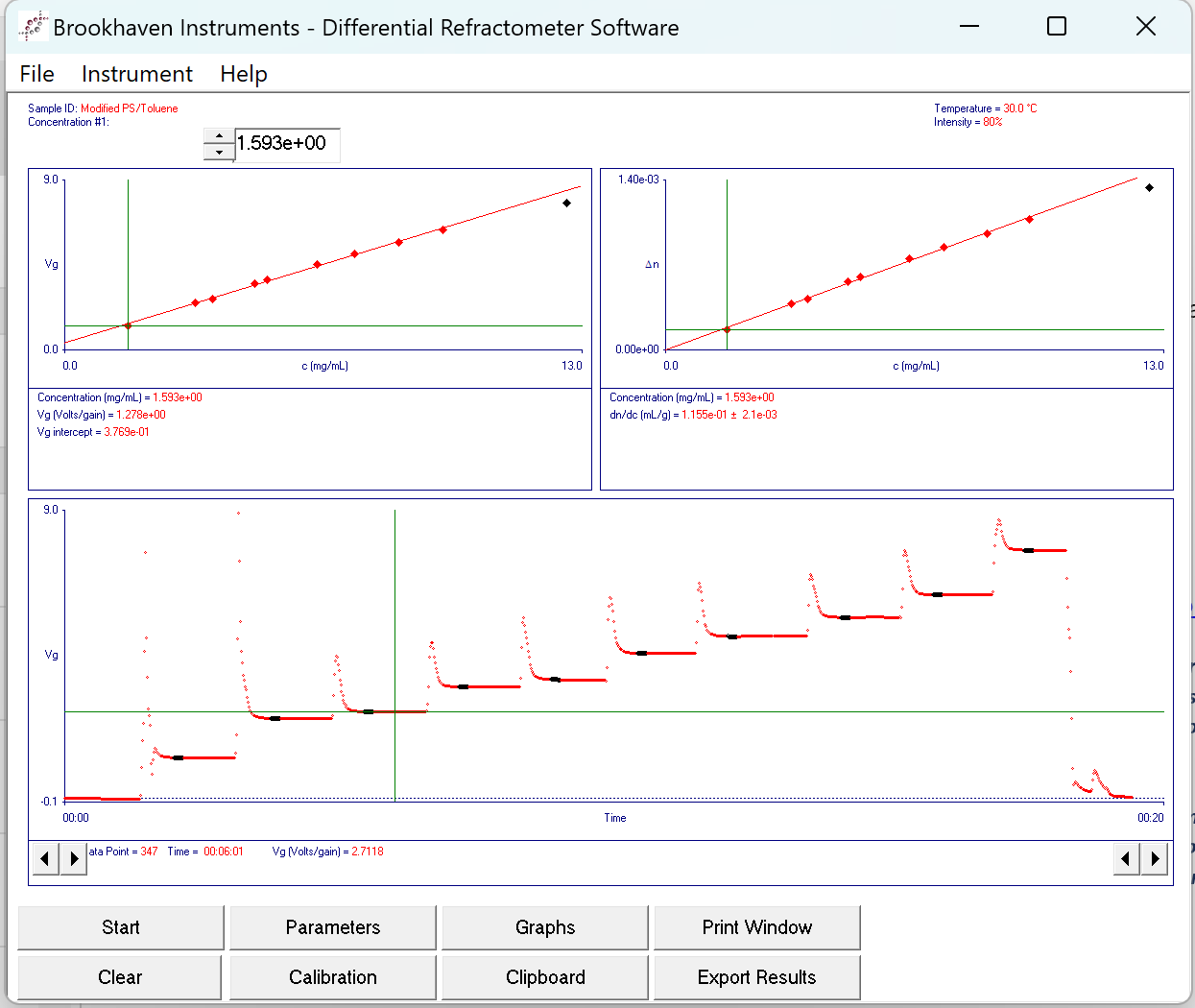This screenshot has height=1008, width=1195.
Task: Select the outlier diamond point on Vg graph
Action: (565, 203)
